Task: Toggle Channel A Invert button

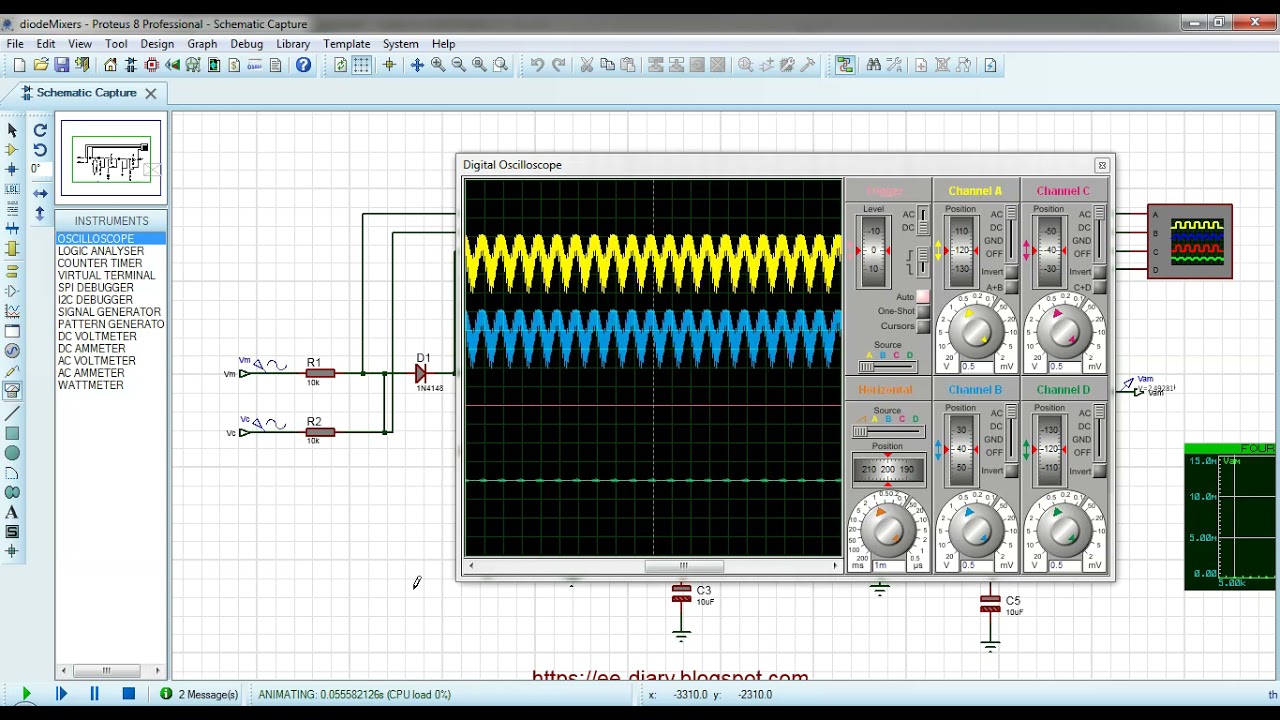Action: [1011, 273]
